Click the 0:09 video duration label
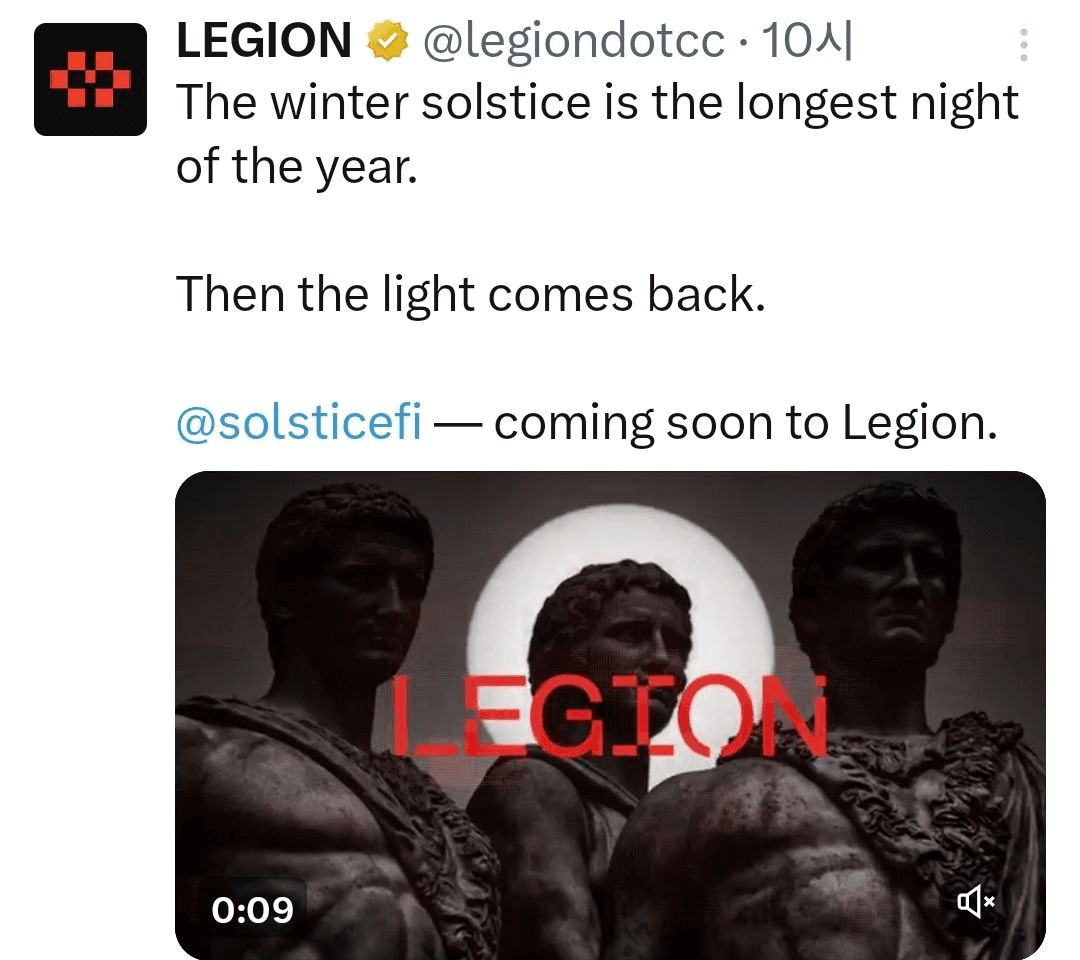The image size is (1080, 960). coord(252,909)
